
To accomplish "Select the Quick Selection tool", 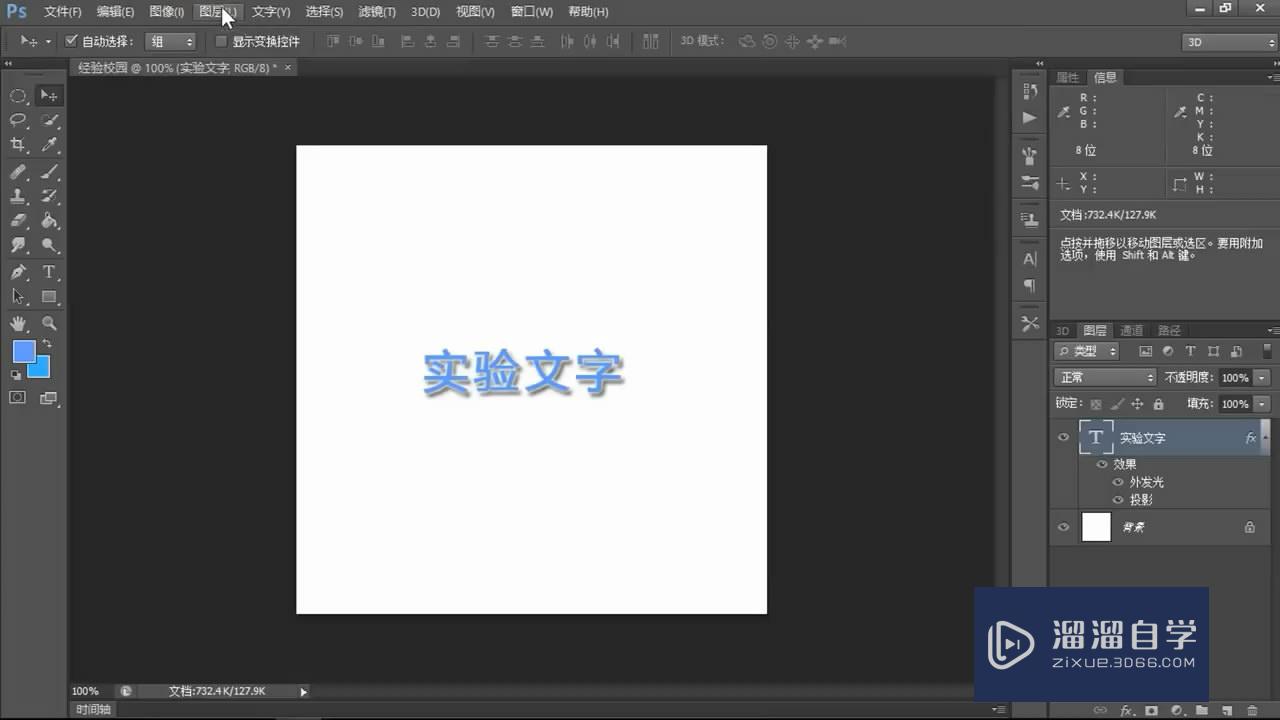I will (49, 120).
